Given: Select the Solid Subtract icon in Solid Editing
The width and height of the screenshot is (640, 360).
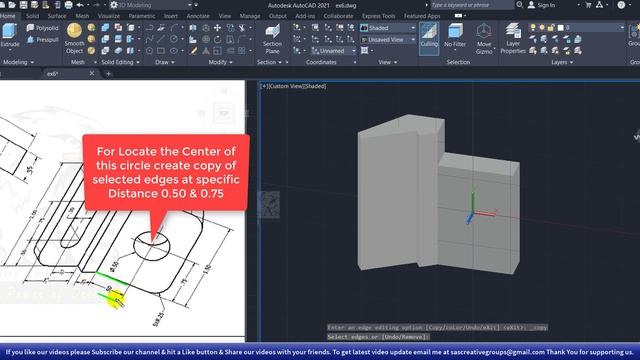Looking at the screenshot, I should (105, 39).
